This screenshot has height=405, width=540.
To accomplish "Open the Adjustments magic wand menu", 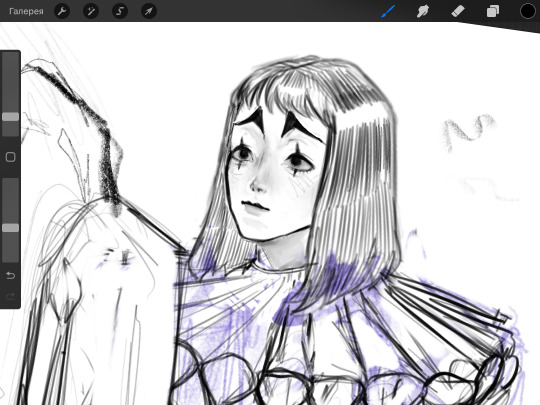I will point(91,11).
